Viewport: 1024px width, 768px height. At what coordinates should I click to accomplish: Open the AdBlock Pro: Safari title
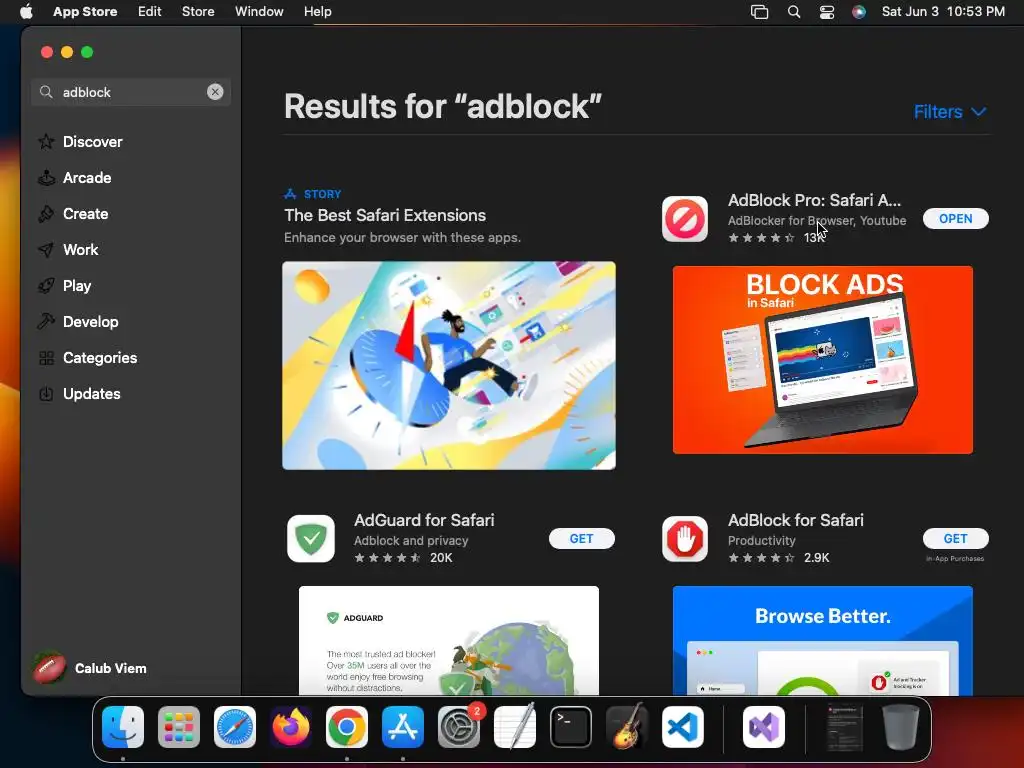point(814,200)
